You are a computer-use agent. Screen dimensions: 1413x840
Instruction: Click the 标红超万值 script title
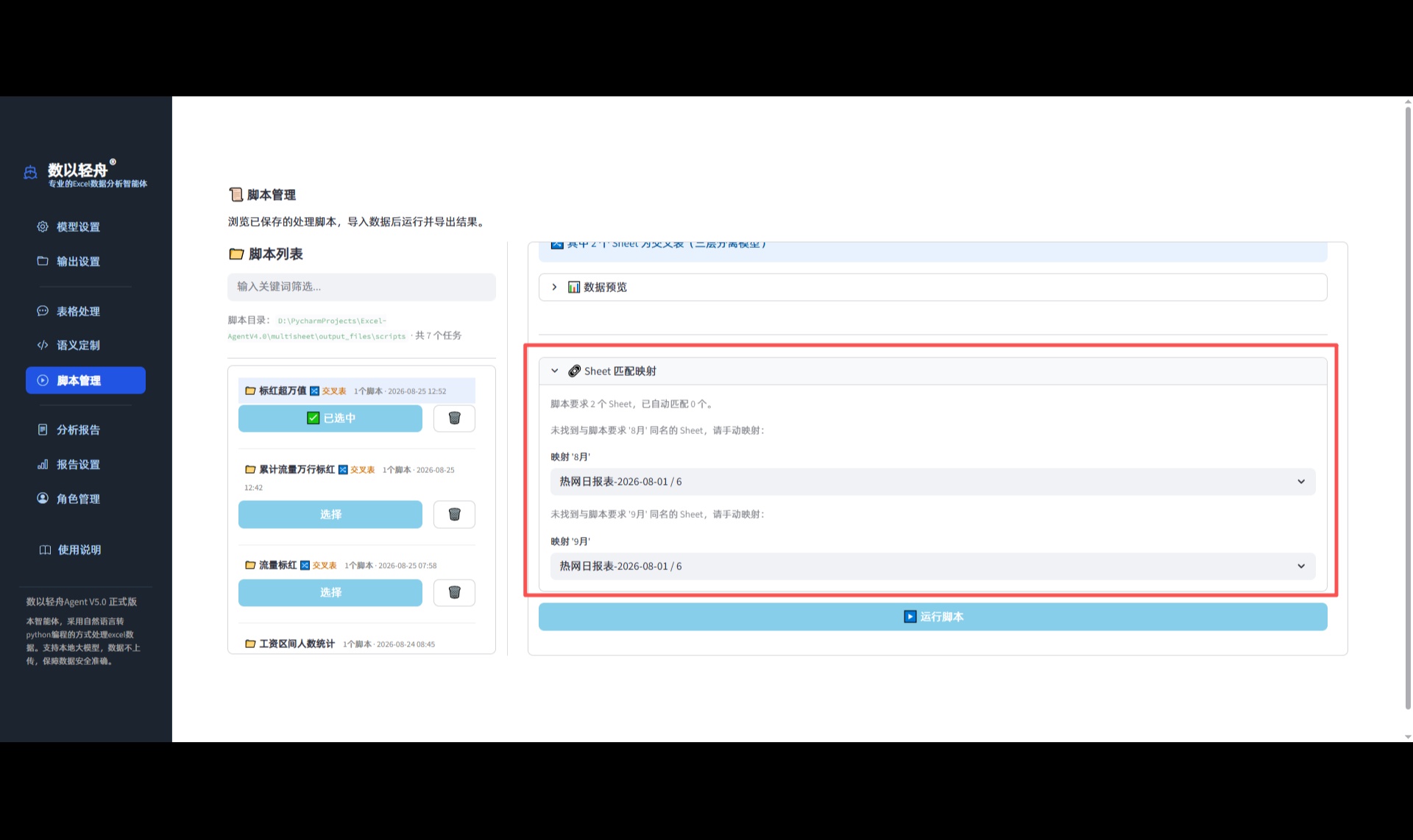click(x=283, y=391)
